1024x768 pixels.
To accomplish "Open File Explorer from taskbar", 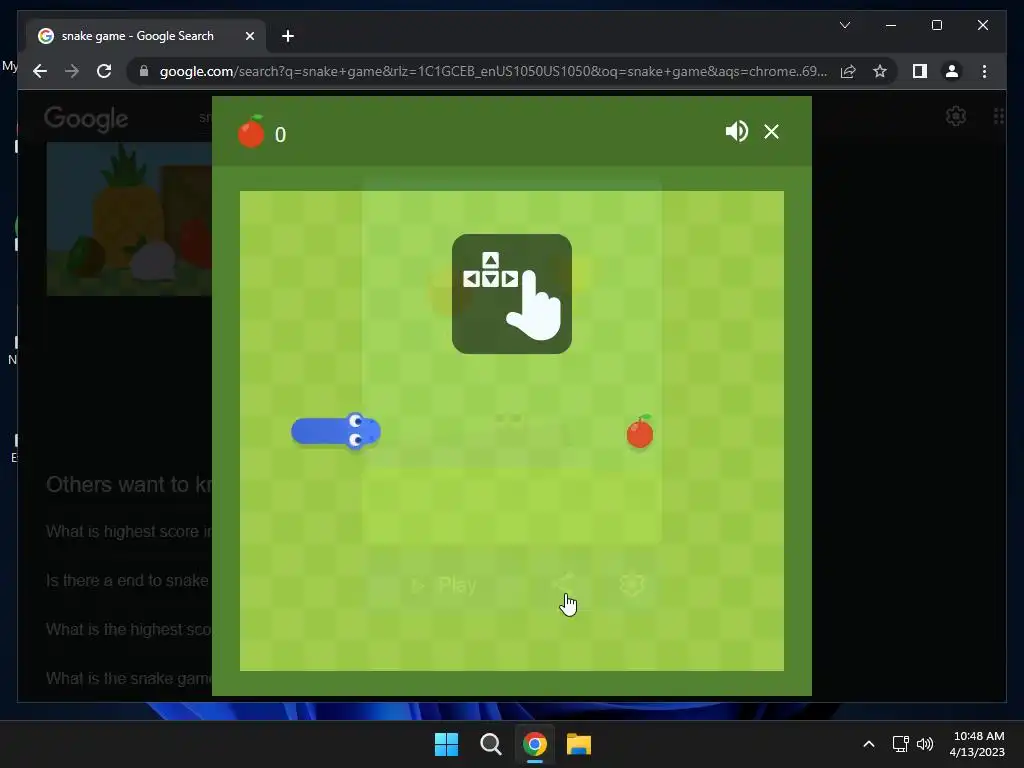I will point(579,744).
